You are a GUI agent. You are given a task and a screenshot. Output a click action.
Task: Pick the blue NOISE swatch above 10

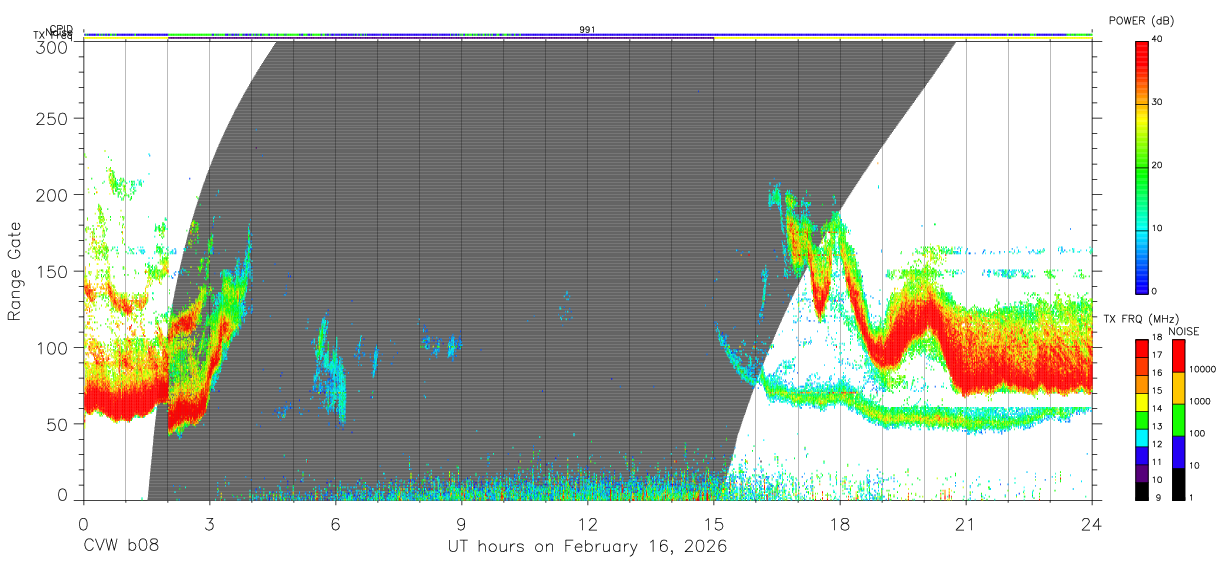point(1179,452)
